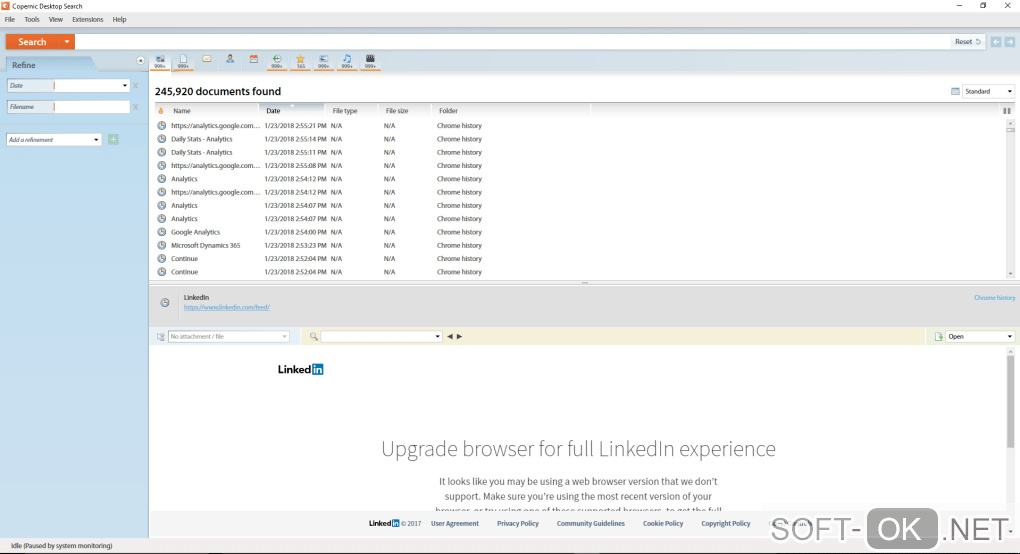The image size is (1020, 554).
Task: Click the attachment icon in preview toolbar
Action: [161, 337]
